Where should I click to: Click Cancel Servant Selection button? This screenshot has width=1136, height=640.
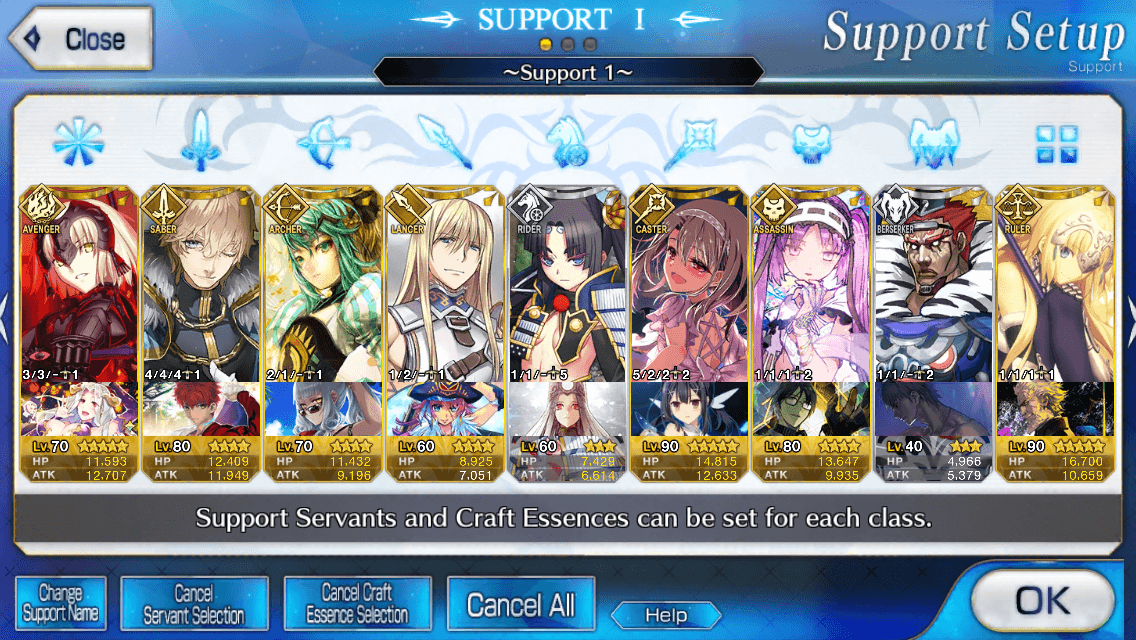[x=194, y=603]
